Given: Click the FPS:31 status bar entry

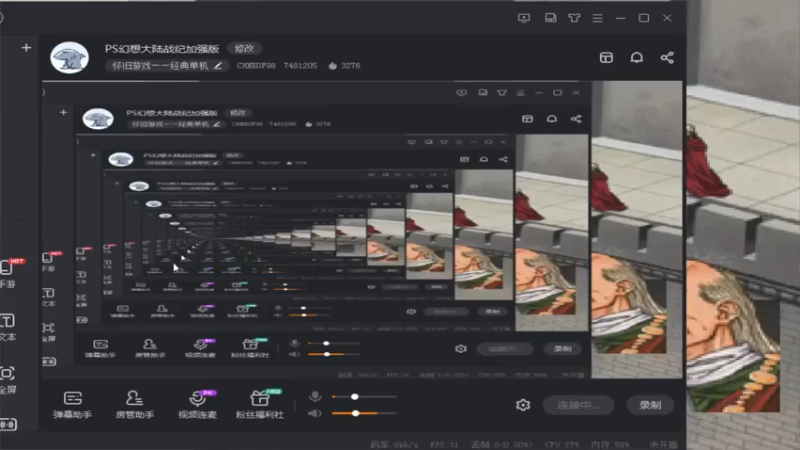Looking at the screenshot, I should (445, 444).
